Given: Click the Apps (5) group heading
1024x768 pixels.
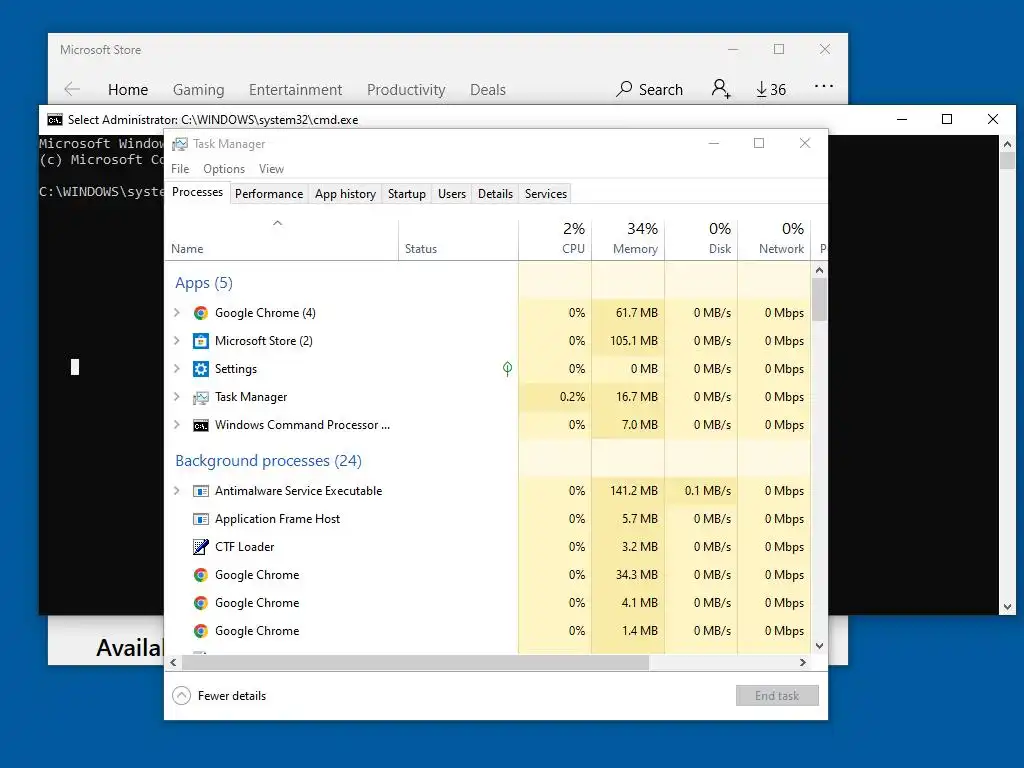Looking at the screenshot, I should [x=204, y=283].
